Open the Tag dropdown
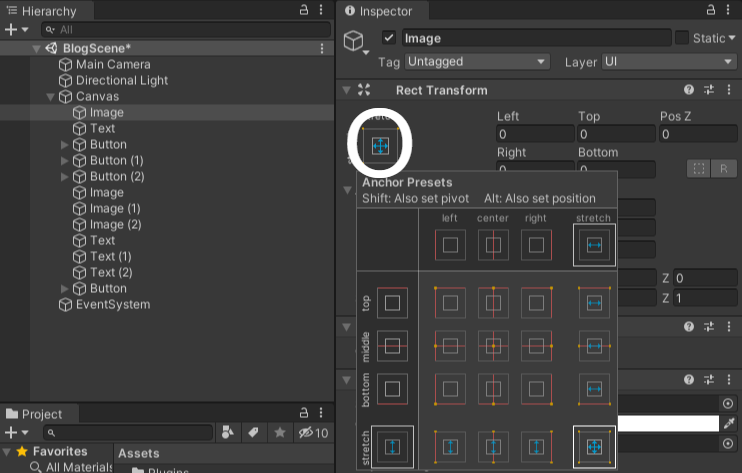The image size is (742, 473). click(477, 62)
